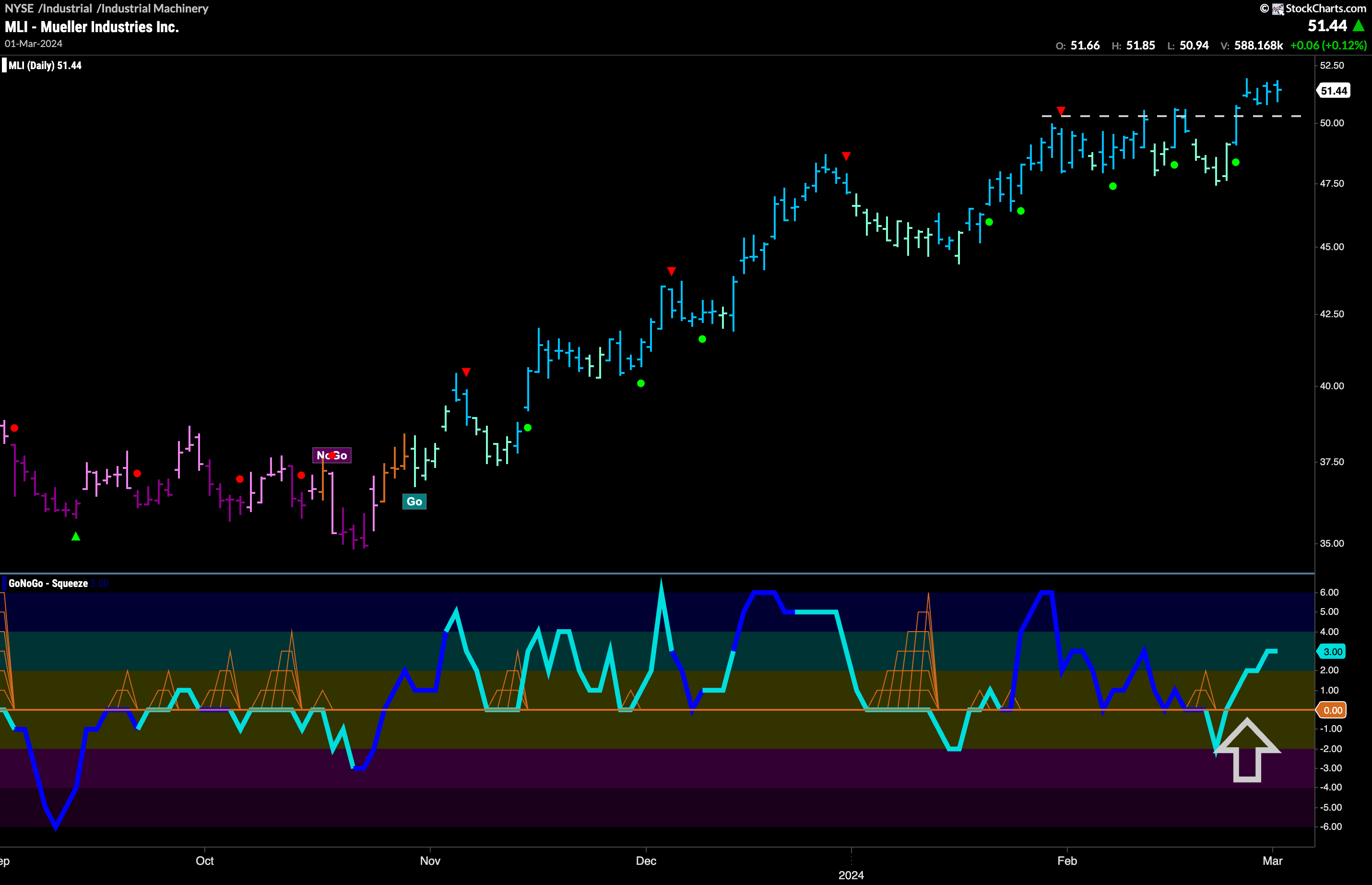This screenshot has height=885, width=1372.
Task: Select the red triangle above the early-December peak
Action: point(671,271)
